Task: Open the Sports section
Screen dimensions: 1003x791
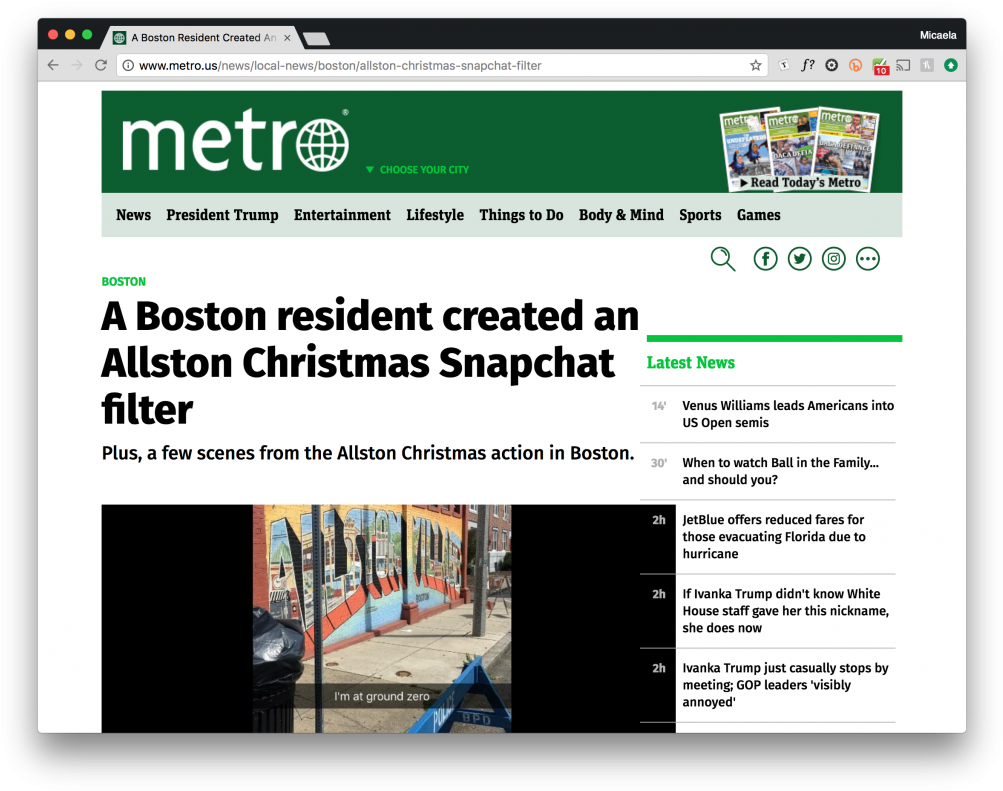Action: [700, 215]
